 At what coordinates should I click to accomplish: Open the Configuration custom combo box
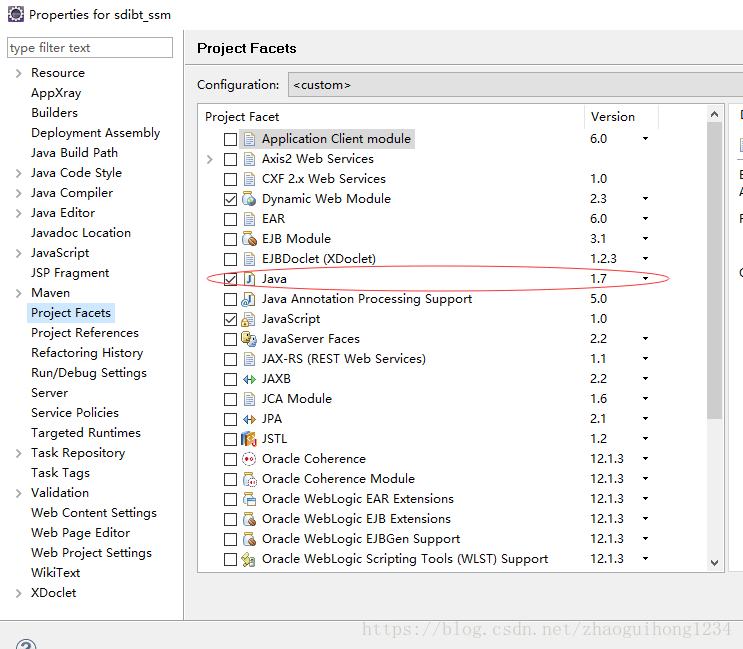click(516, 85)
